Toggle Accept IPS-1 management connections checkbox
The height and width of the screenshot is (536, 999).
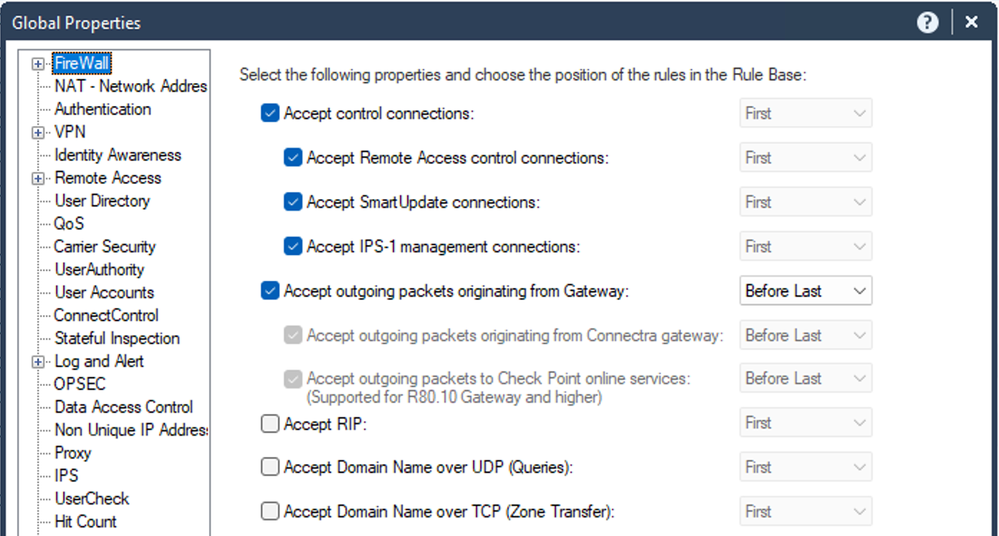click(293, 246)
